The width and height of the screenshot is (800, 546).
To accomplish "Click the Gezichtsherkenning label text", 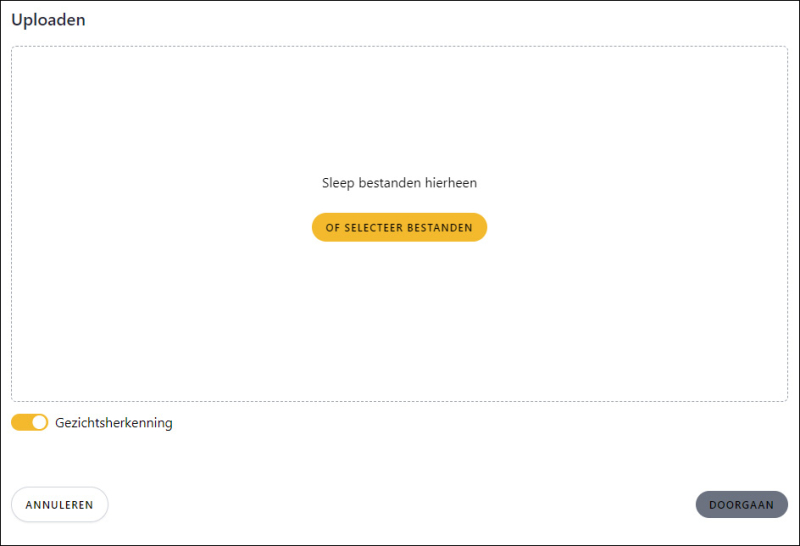I will click(114, 423).
